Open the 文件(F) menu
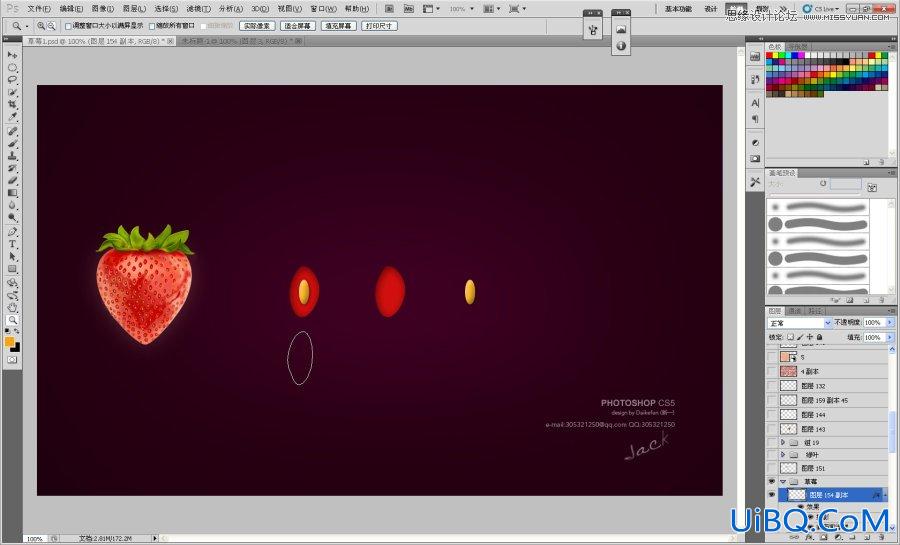This screenshot has width=900, height=545. [39, 9]
